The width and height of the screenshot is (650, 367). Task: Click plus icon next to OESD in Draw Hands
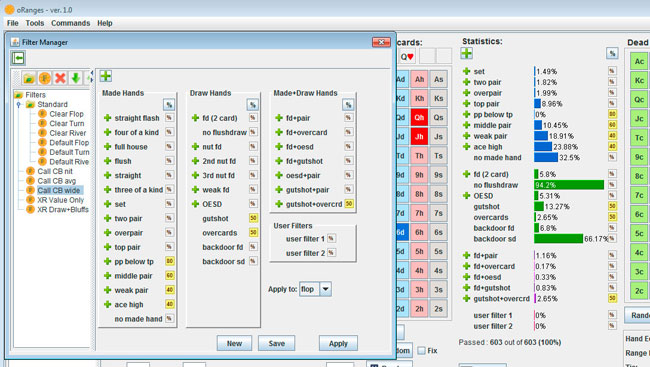[195, 204]
